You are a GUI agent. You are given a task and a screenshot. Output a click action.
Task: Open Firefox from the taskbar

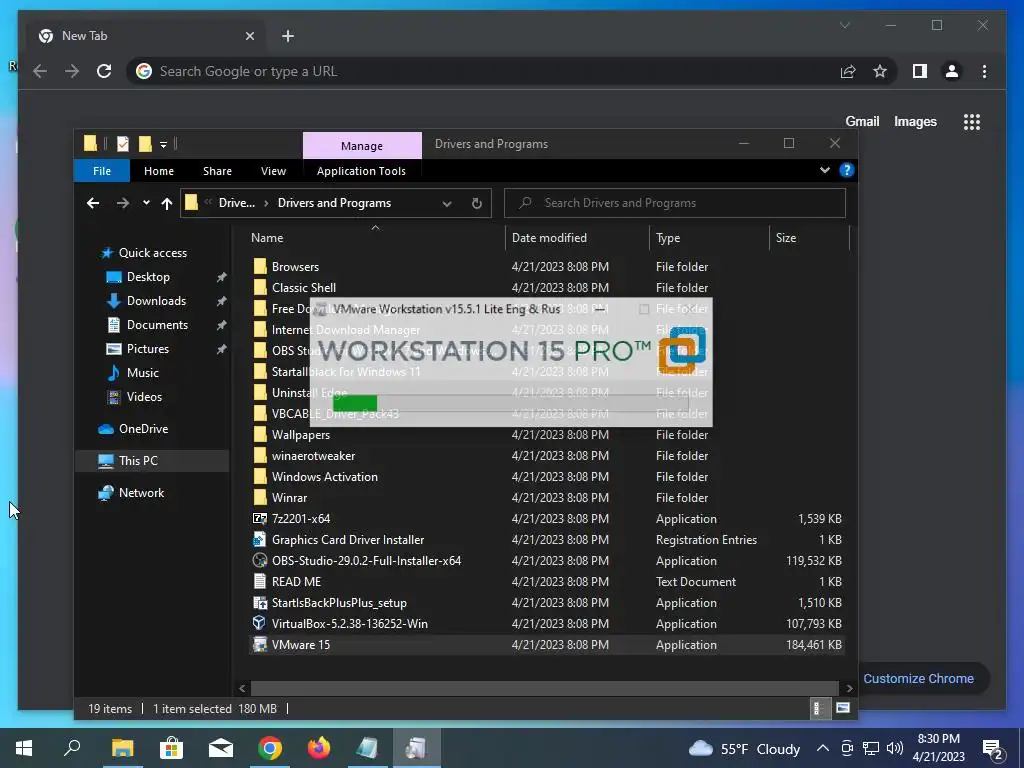tap(319, 748)
